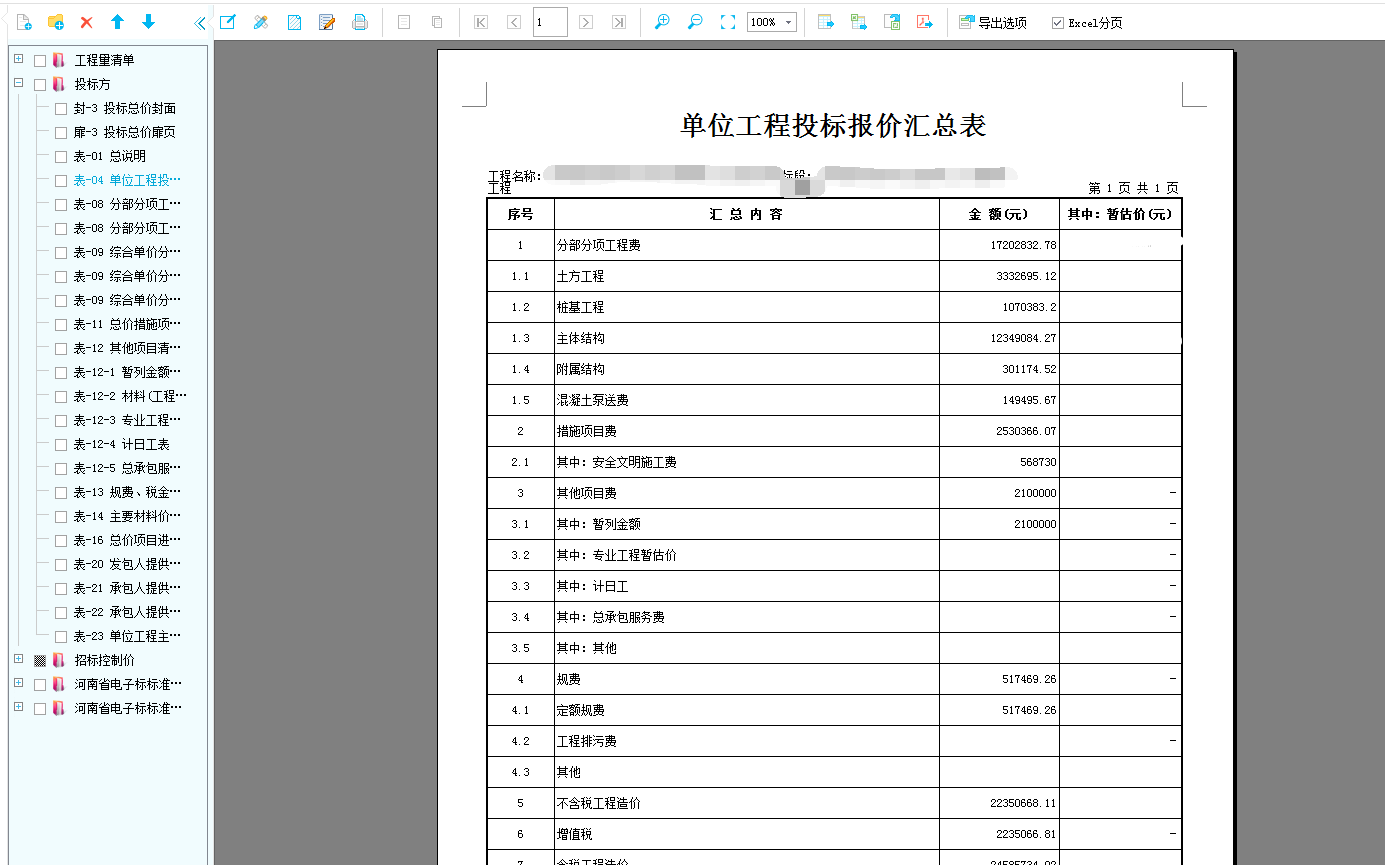Click the red X delete icon
The width and height of the screenshot is (1385, 865).
[x=86, y=22]
